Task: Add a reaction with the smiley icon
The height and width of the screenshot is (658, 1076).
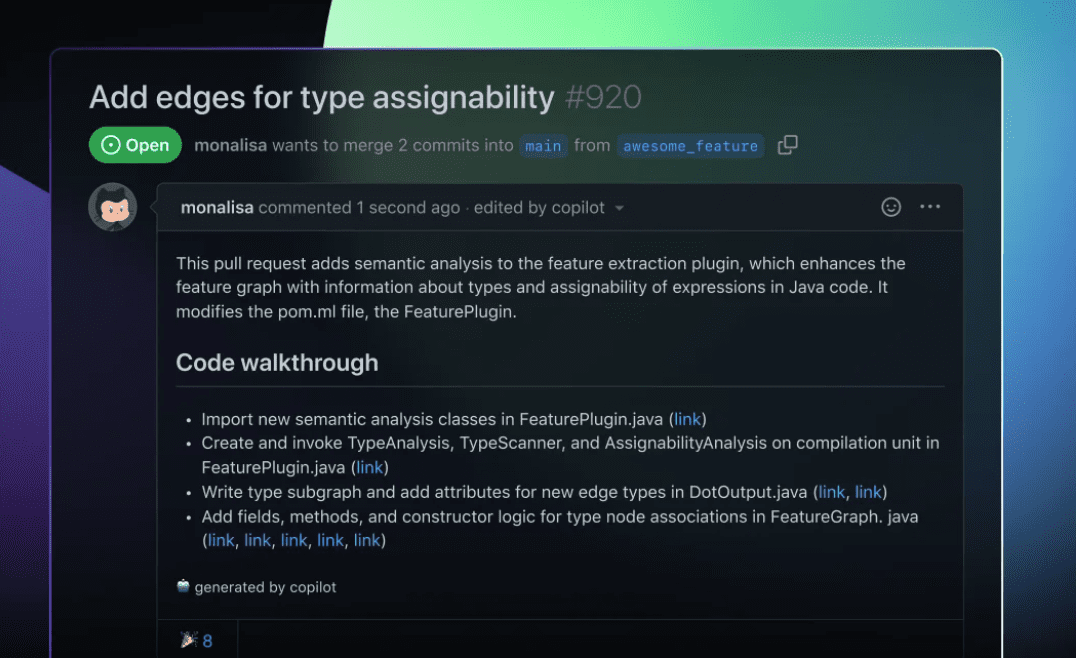Action: [891, 207]
